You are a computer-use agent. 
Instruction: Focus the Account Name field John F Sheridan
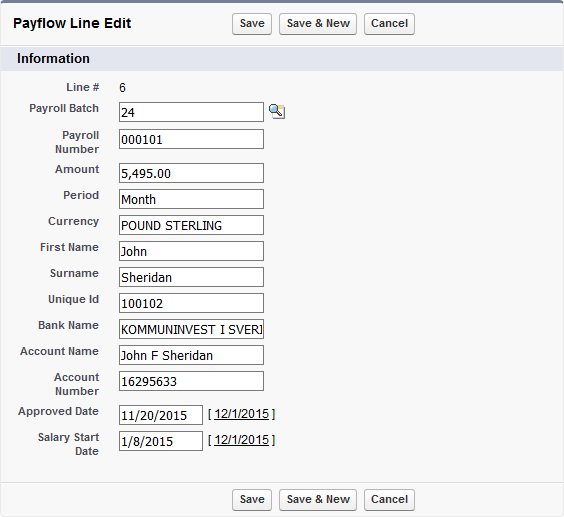click(191, 355)
